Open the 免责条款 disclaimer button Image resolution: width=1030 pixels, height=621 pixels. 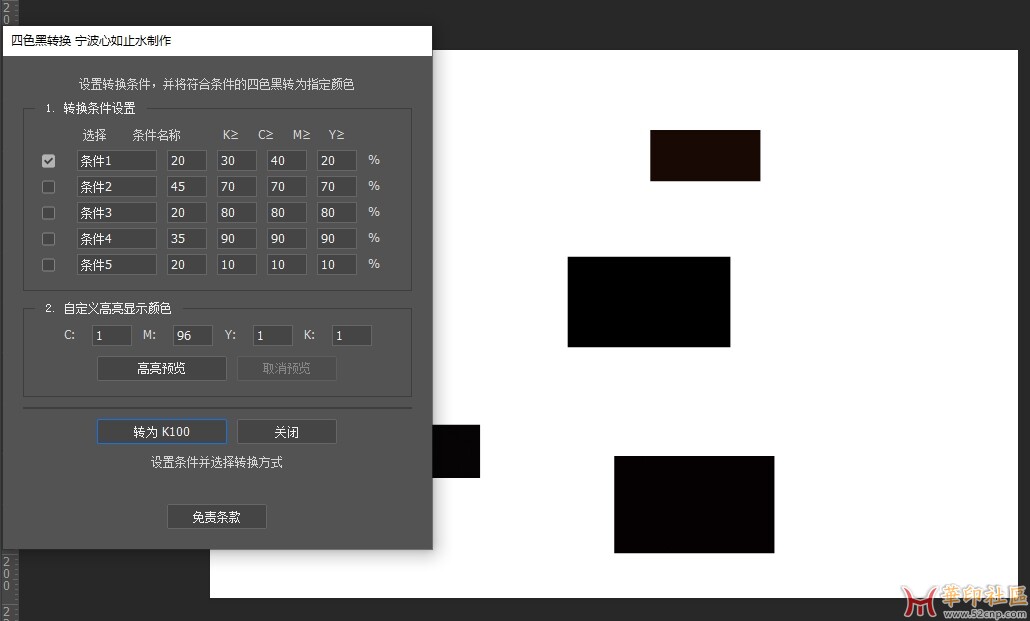coord(217,517)
